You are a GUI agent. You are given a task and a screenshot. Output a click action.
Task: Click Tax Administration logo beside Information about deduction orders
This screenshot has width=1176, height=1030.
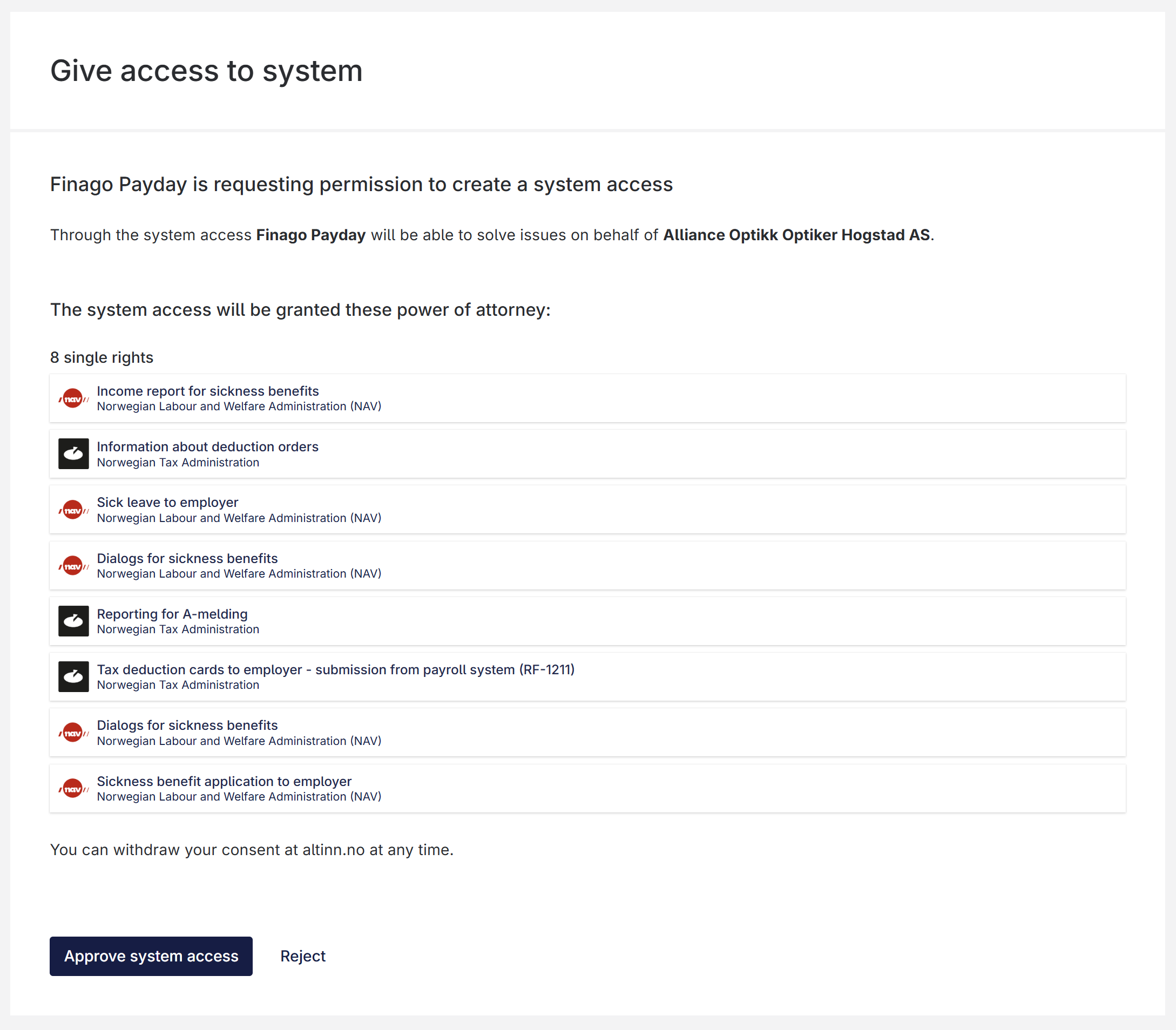tap(73, 454)
